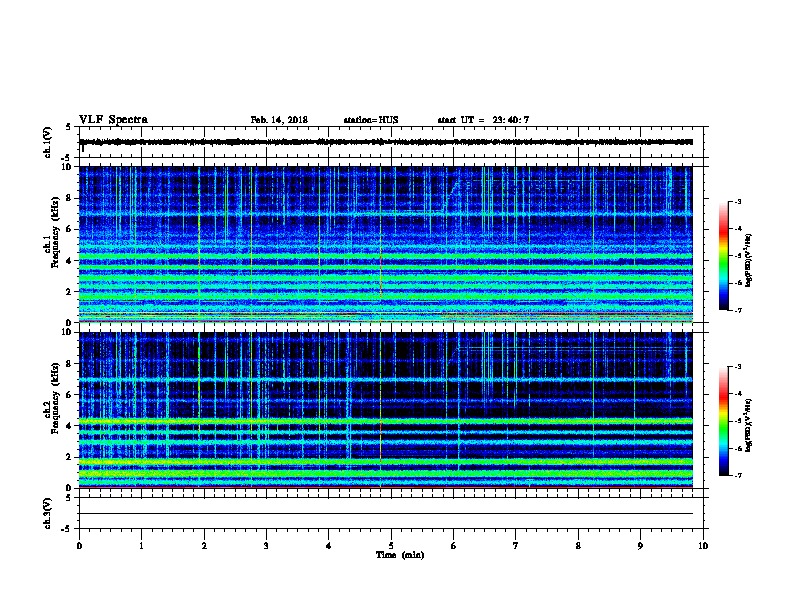Viewport: 792px width, 612px height.
Task: Click time axis tick label "6"
Action: pyautogui.click(x=454, y=546)
